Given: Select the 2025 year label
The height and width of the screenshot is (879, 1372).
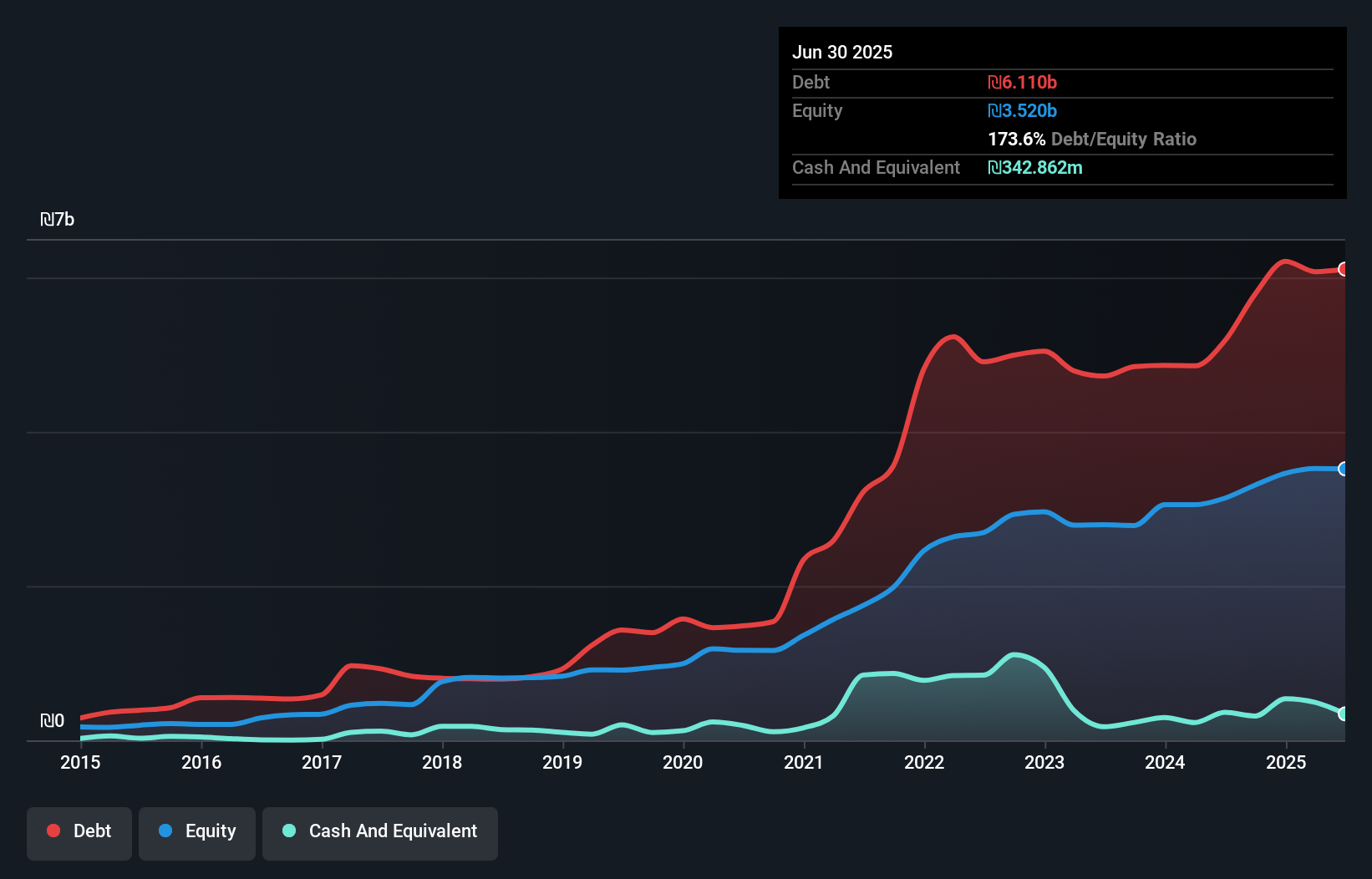Looking at the screenshot, I should tap(1286, 763).
